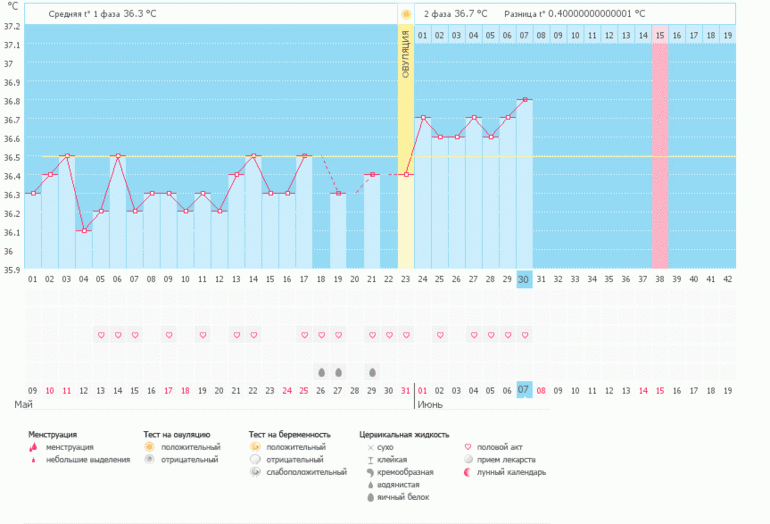Click the dry 'сухо' cross icon in legend
The height and width of the screenshot is (524, 770).
pyautogui.click(x=371, y=447)
